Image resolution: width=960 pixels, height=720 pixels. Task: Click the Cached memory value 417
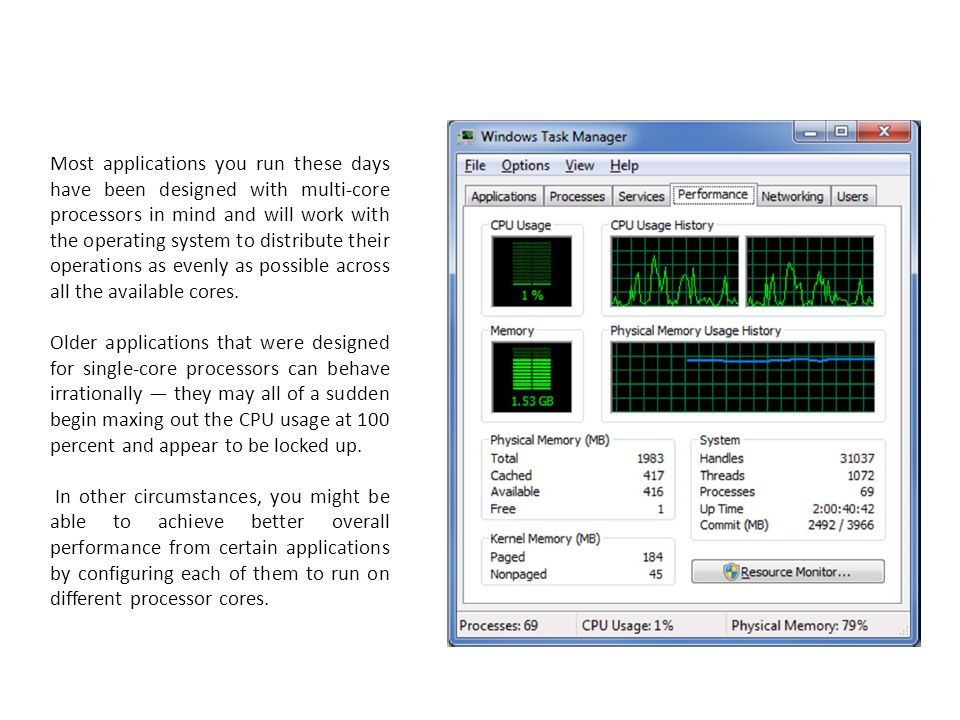click(x=653, y=475)
